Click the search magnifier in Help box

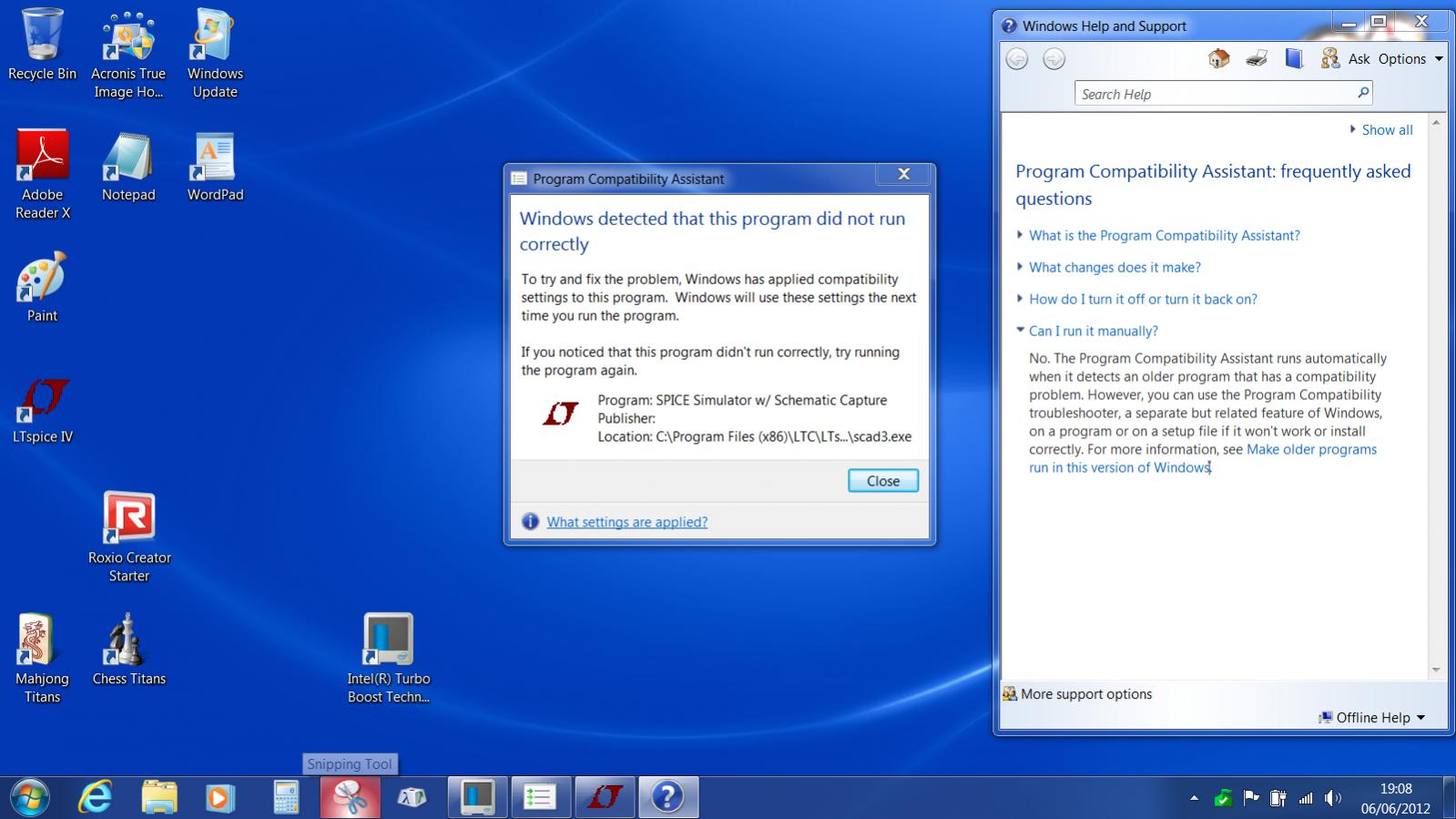click(1363, 93)
